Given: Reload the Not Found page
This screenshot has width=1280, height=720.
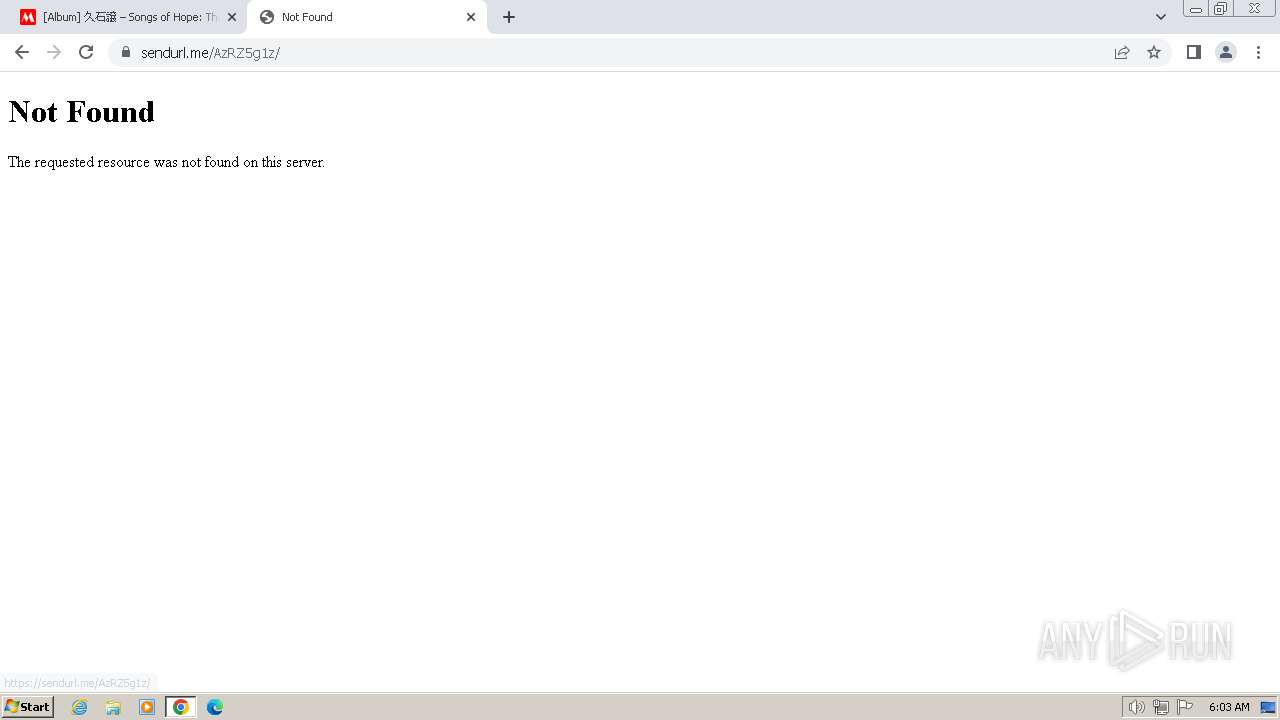Looking at the screenshot, I should pyautogui.click(x=86, y=52).
